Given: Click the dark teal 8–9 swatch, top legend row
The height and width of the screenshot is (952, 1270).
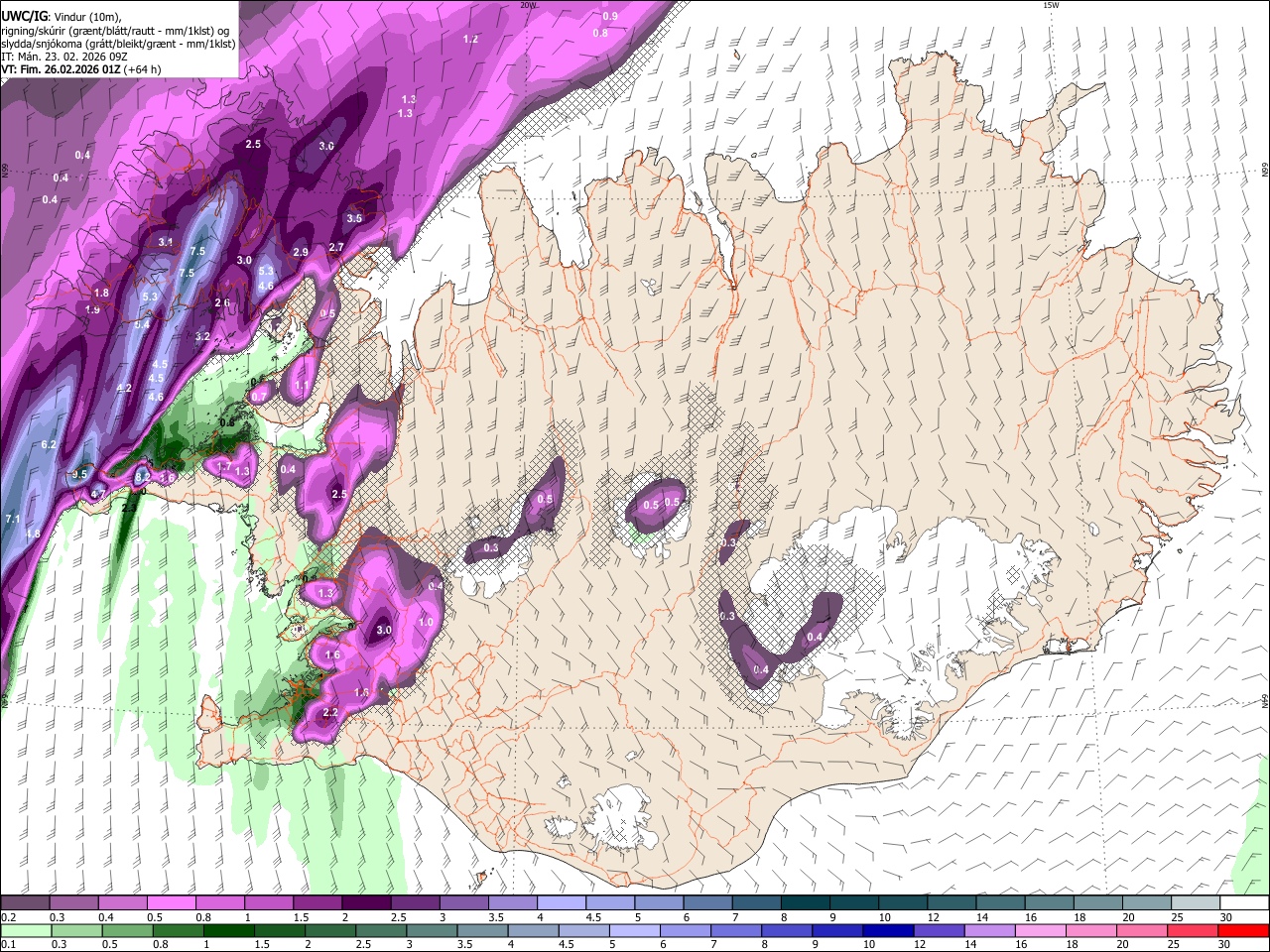Looking at the screenshot, I should coord(805,902).
